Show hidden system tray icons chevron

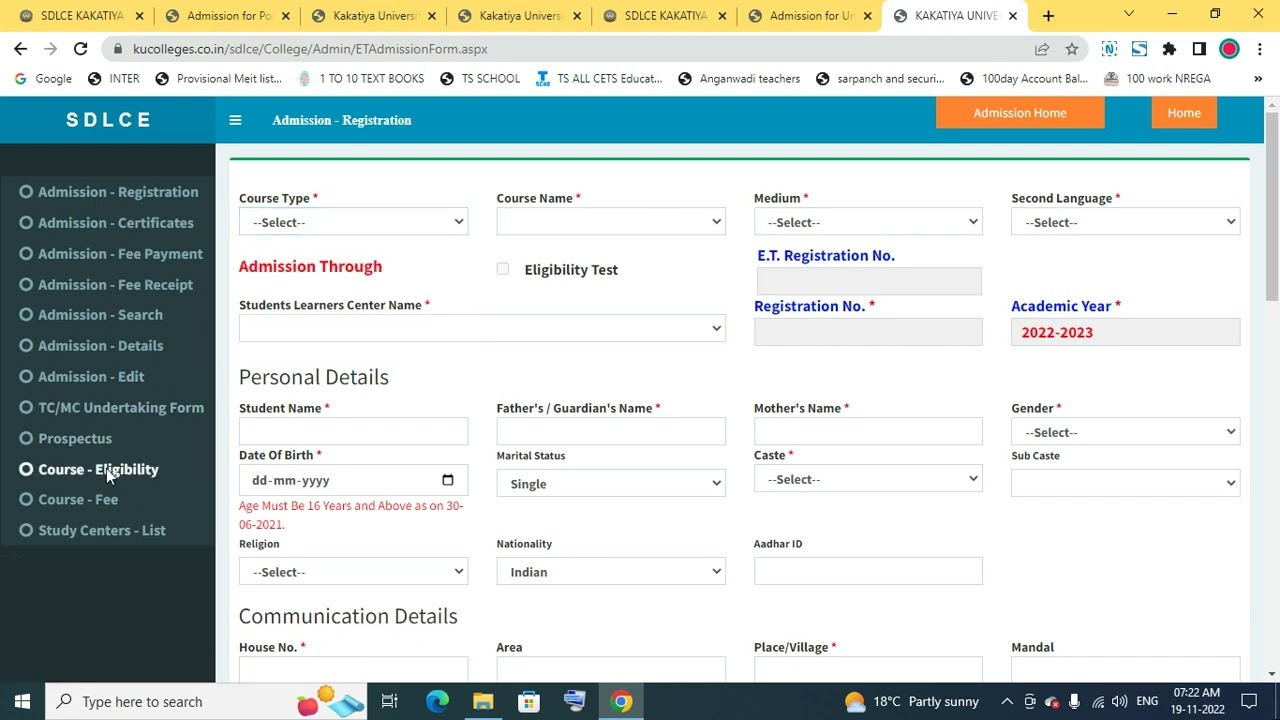coord(1007,702)
